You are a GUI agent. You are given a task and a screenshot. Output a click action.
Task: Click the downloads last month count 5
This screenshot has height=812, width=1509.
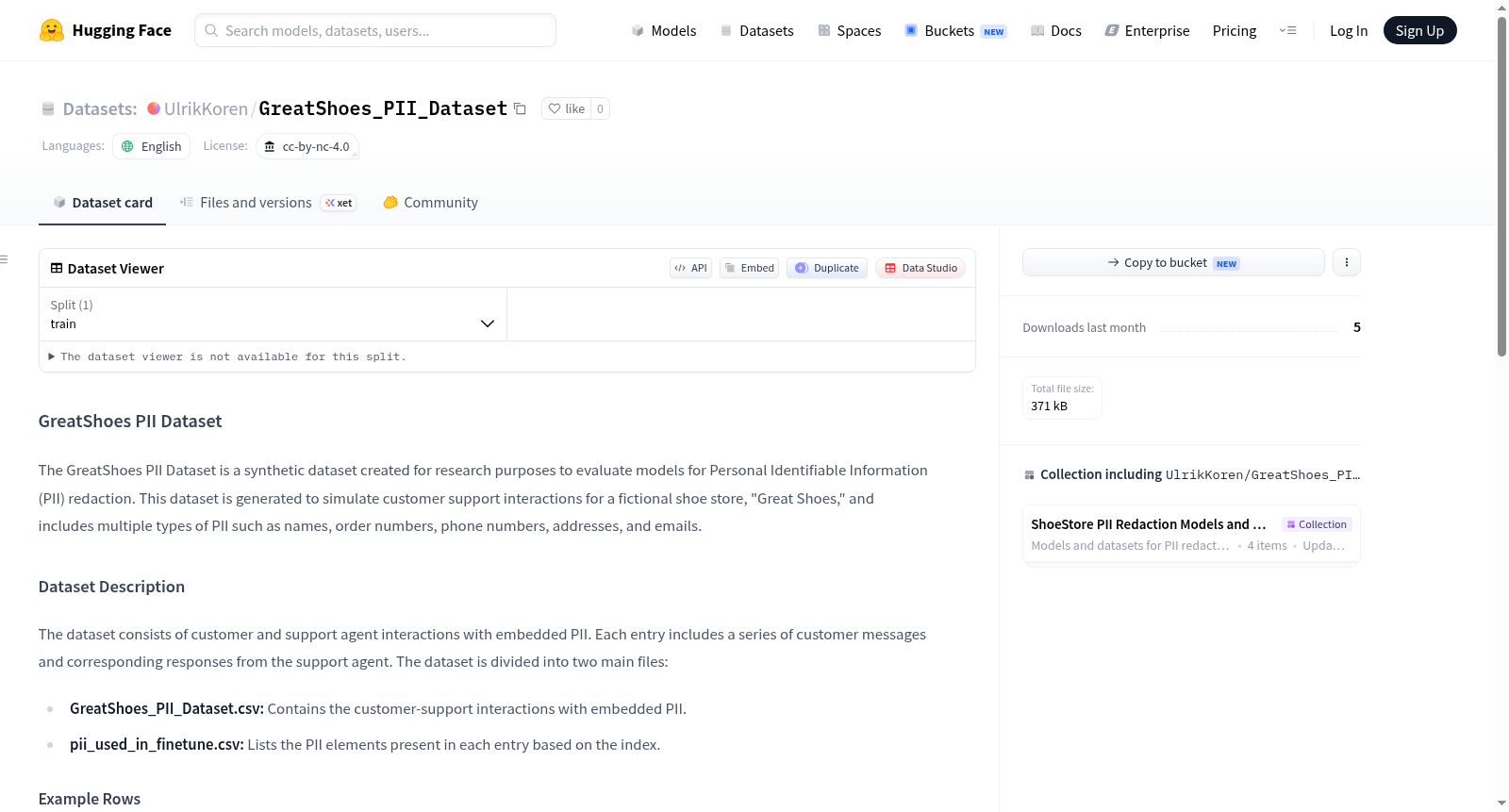(x=1357, y=327)
